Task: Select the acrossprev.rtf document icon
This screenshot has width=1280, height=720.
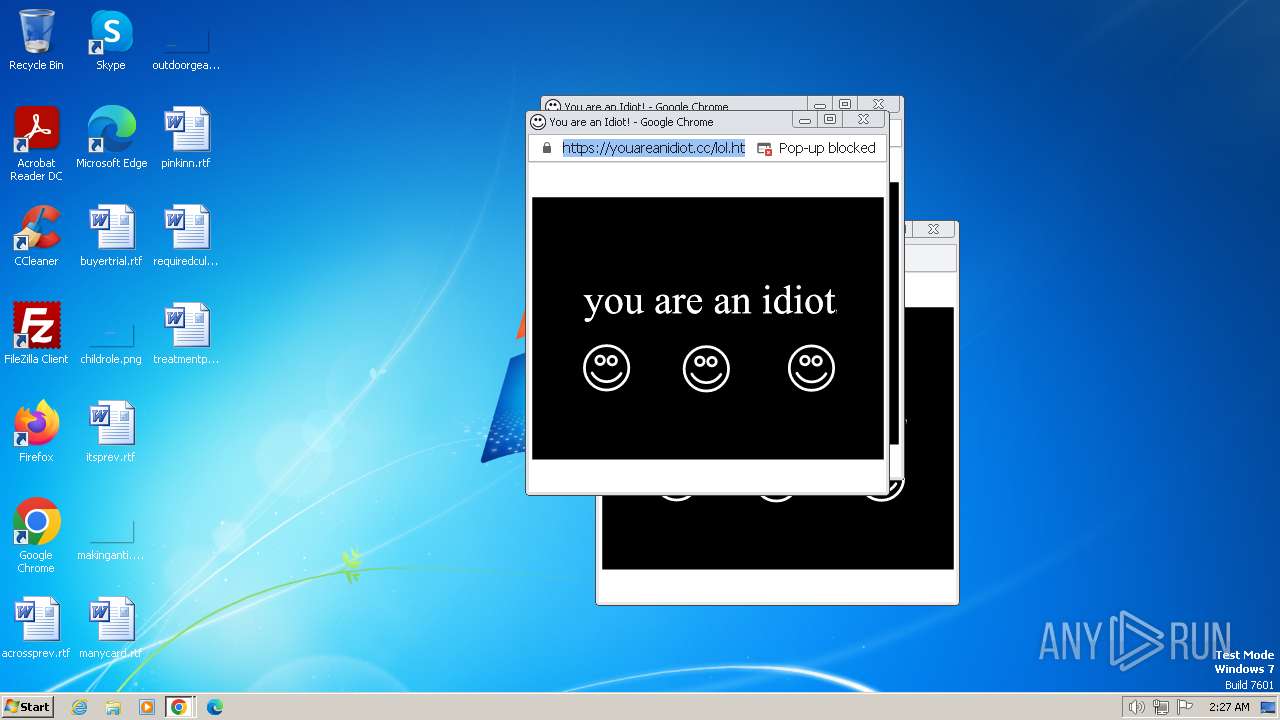Action: point(36,628)
